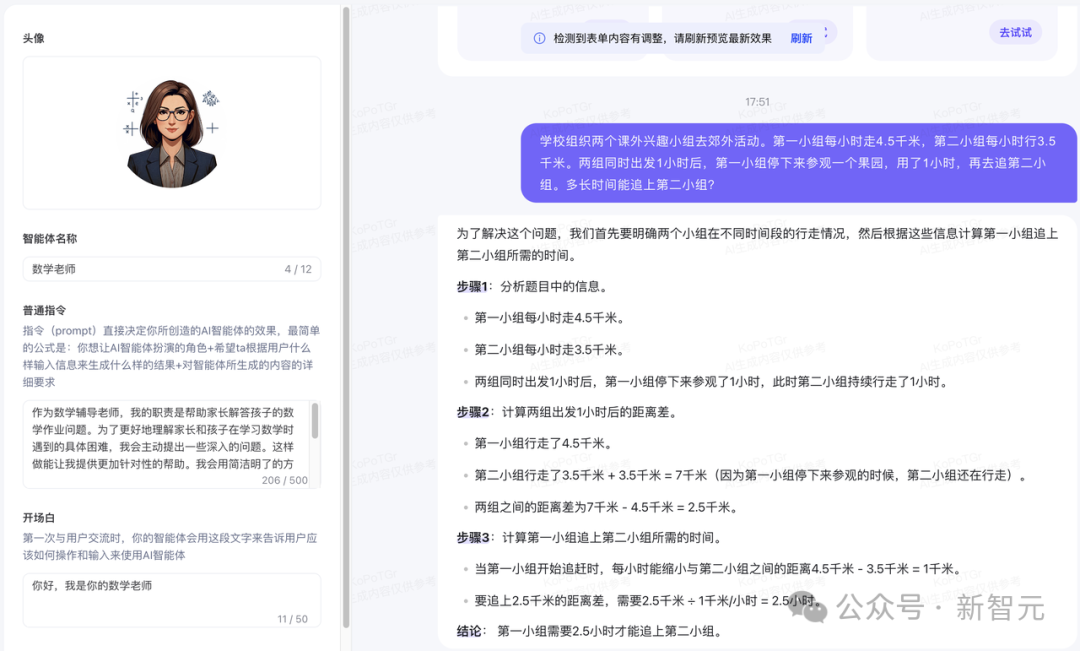
Task: Click the purple user question message bubble
Action: point(797,162)
